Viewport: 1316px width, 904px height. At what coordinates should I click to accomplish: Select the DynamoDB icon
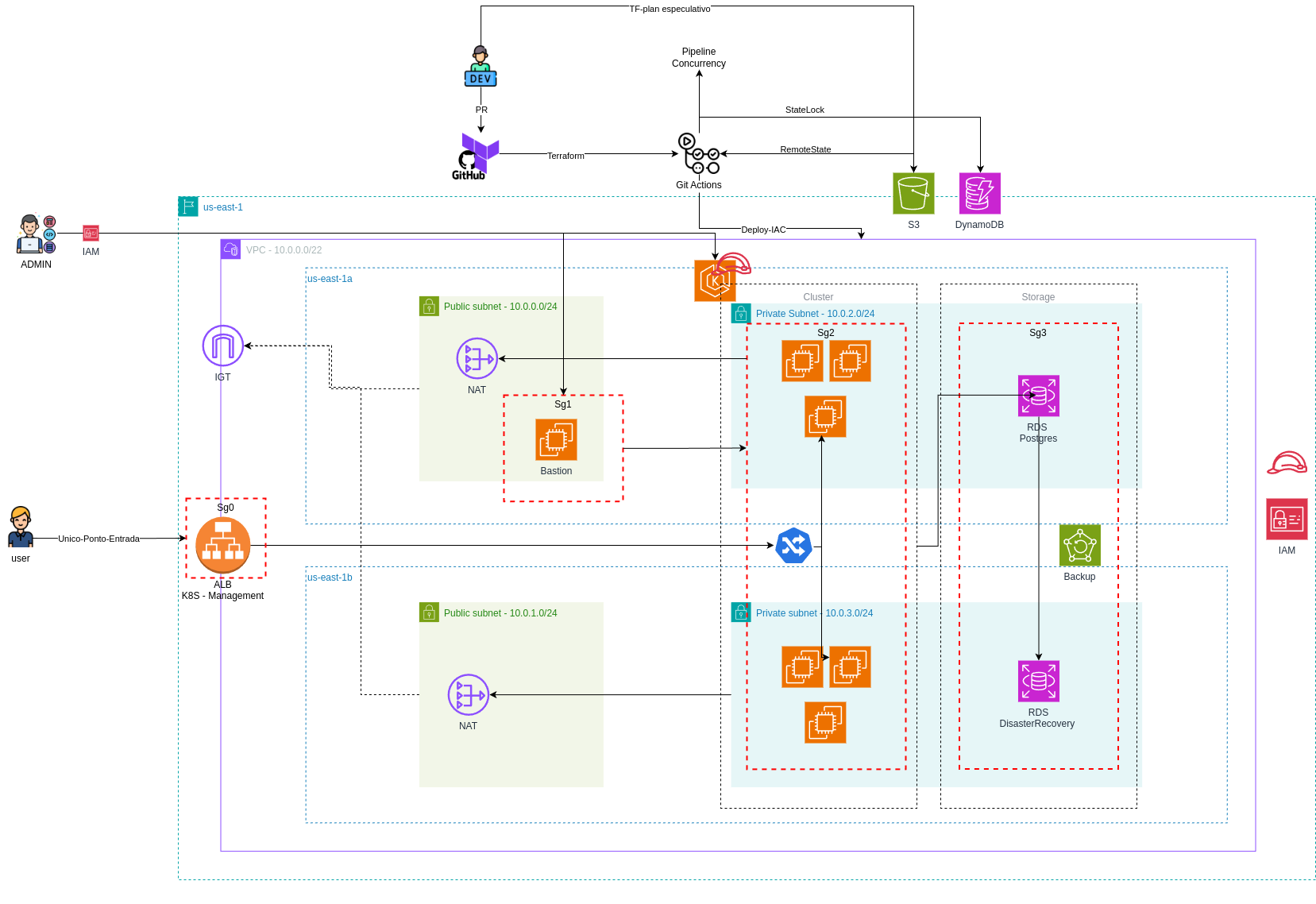[x=979, y=194]
